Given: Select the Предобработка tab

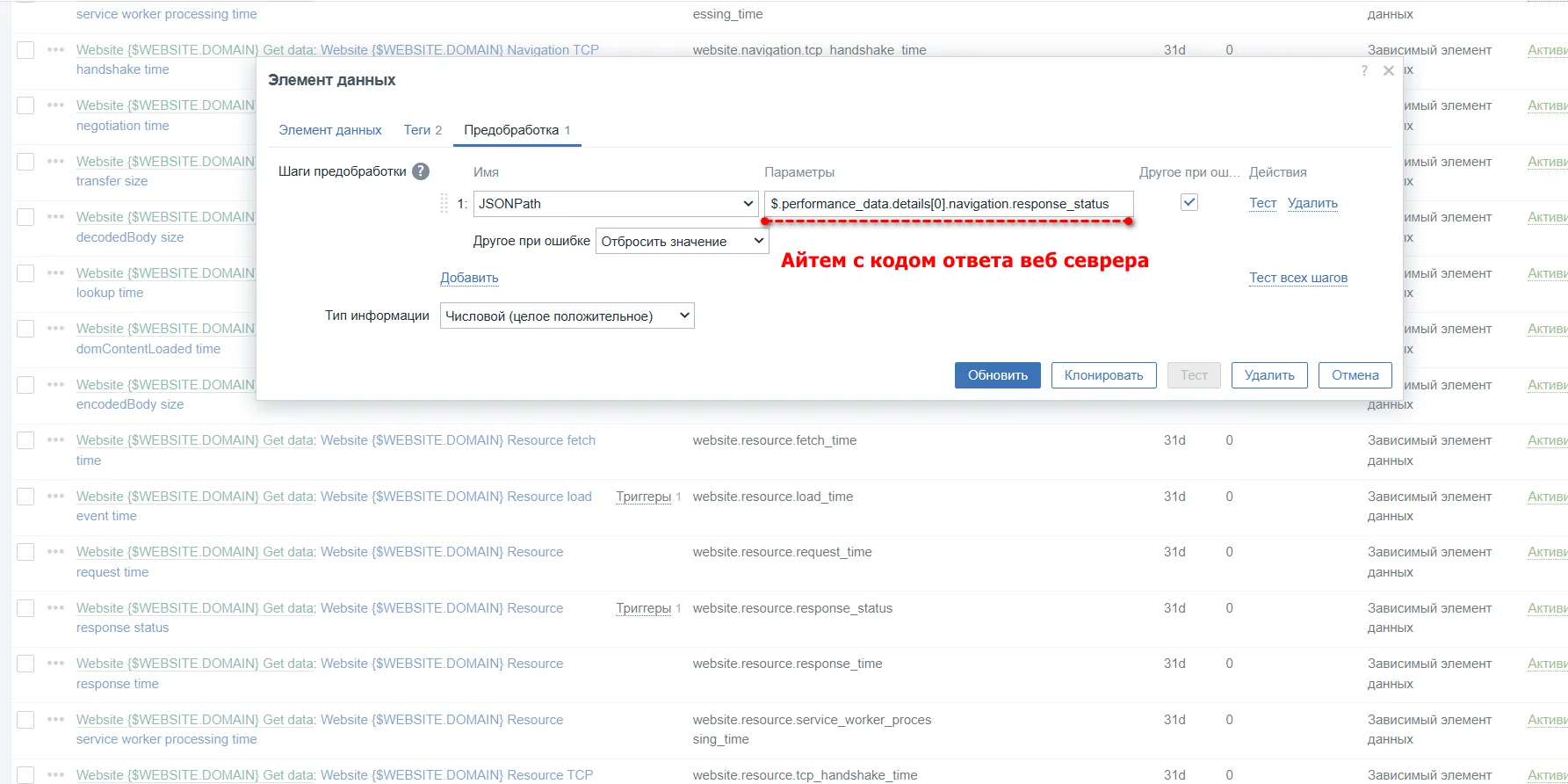Looking at the screenshot, I should pos(517,130).
